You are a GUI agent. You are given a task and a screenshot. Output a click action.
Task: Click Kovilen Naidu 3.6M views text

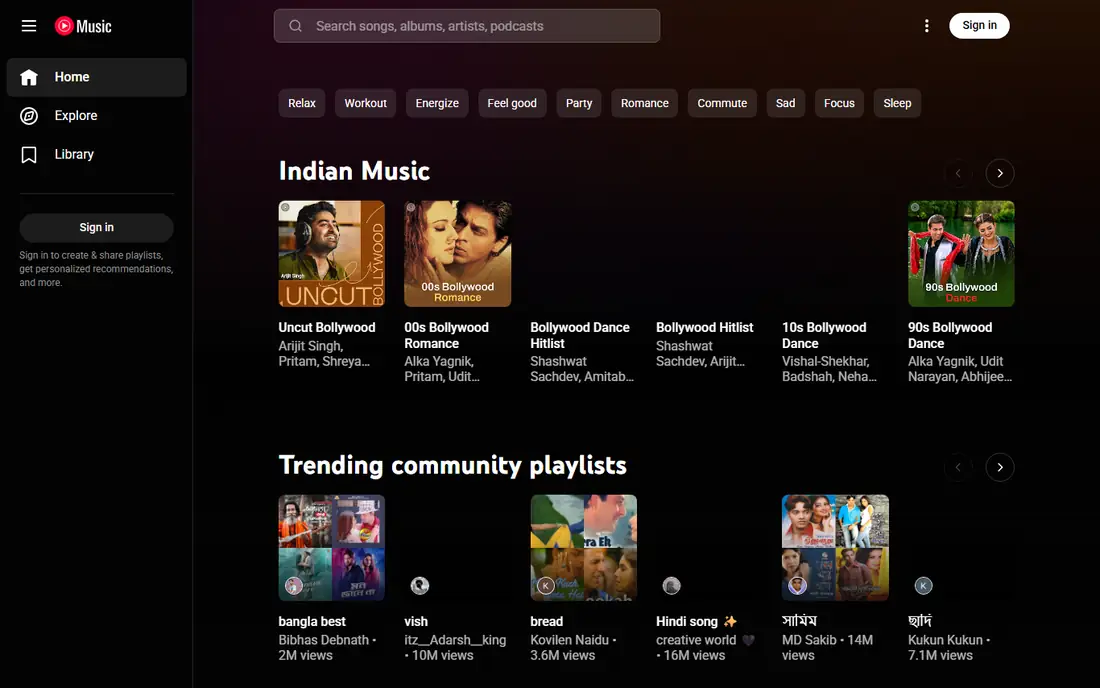tap(574, 647)
